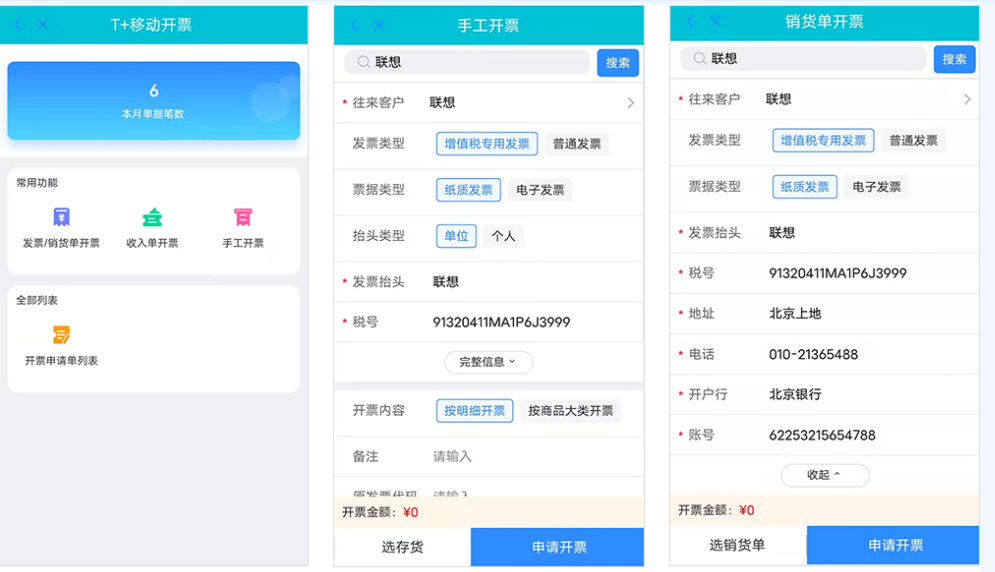Open 手工开票 pink icon

(x=242, y=218)
